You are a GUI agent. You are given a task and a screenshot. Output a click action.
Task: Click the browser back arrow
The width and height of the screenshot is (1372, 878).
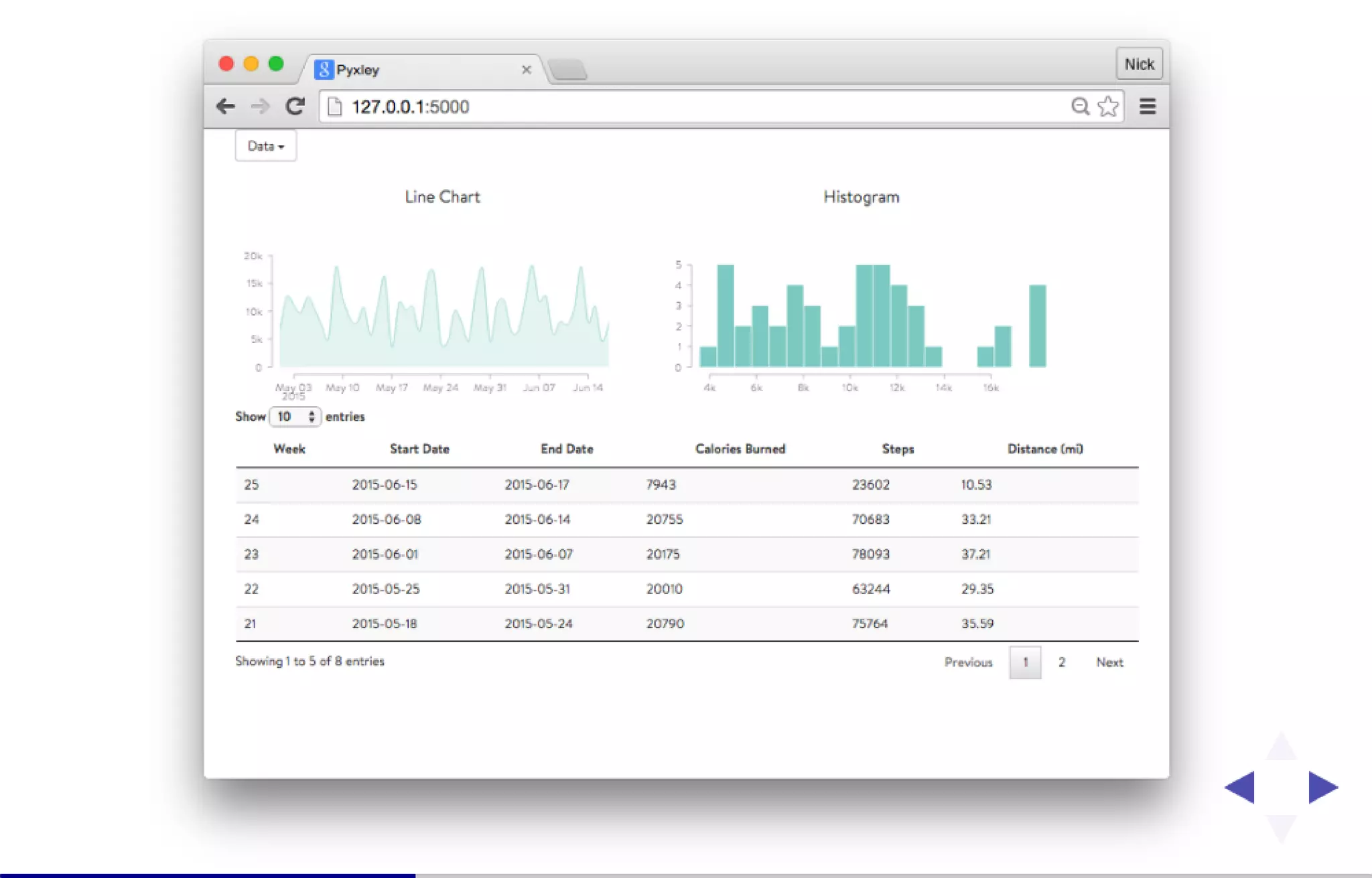(226, 106)
